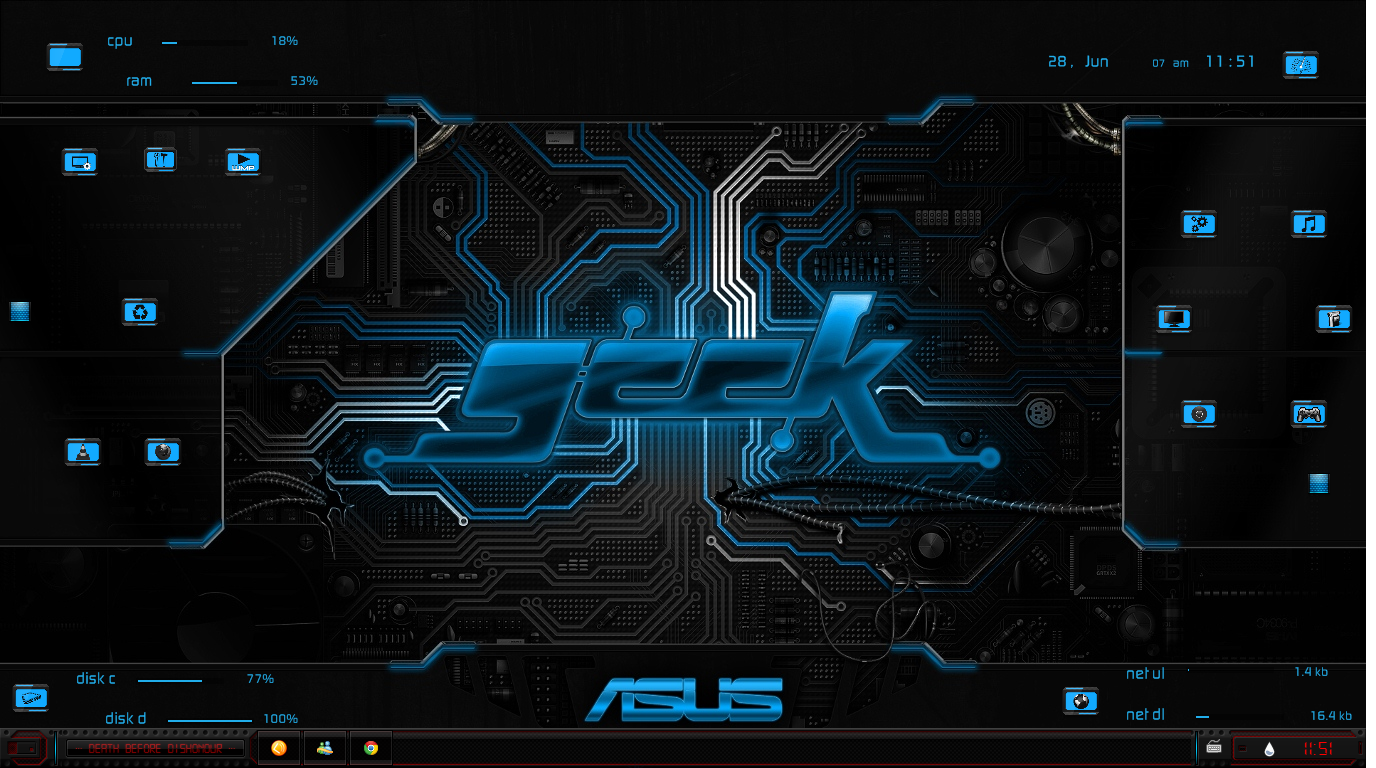Viewport: 1376px width, 768px height.
Task: Open the disc icon beside the gamepad
Action: pyautogui.click(x=1198, y=414)
